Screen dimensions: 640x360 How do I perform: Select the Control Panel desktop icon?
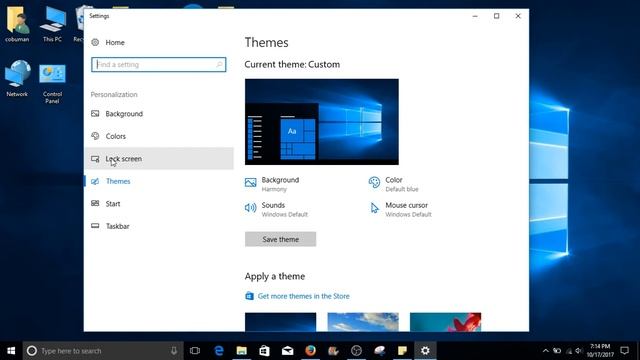(52, 83)
